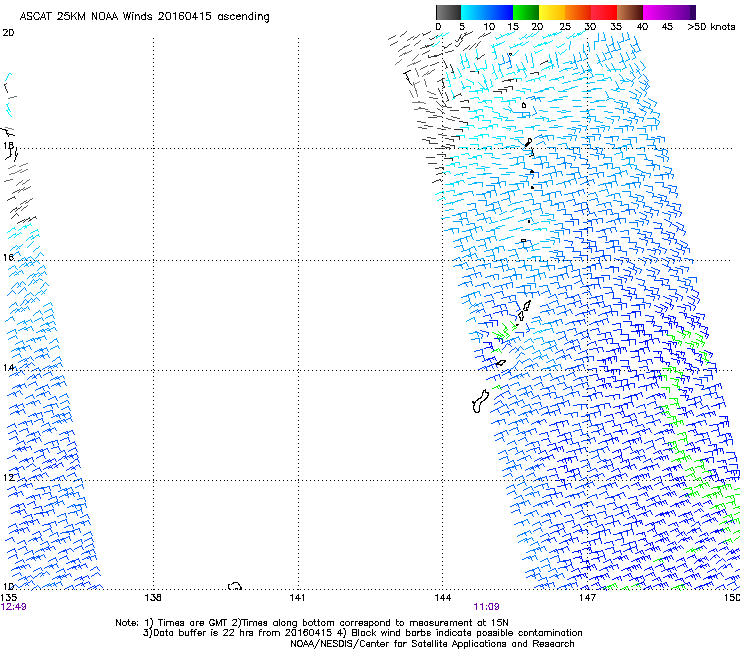Click the "5" legend label under color bar
Screen dimensions: 740x650
pos(462,27)
